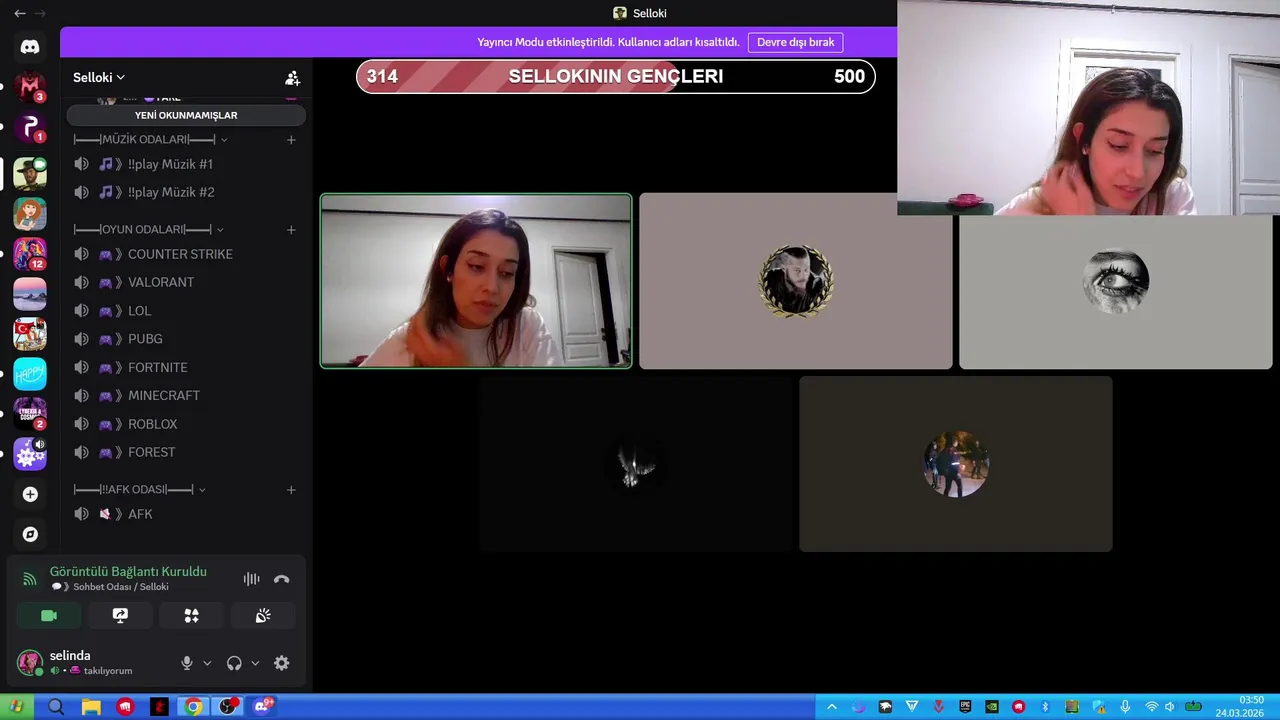Add channel to MÜZİK ODALARI category

[291, 140]
